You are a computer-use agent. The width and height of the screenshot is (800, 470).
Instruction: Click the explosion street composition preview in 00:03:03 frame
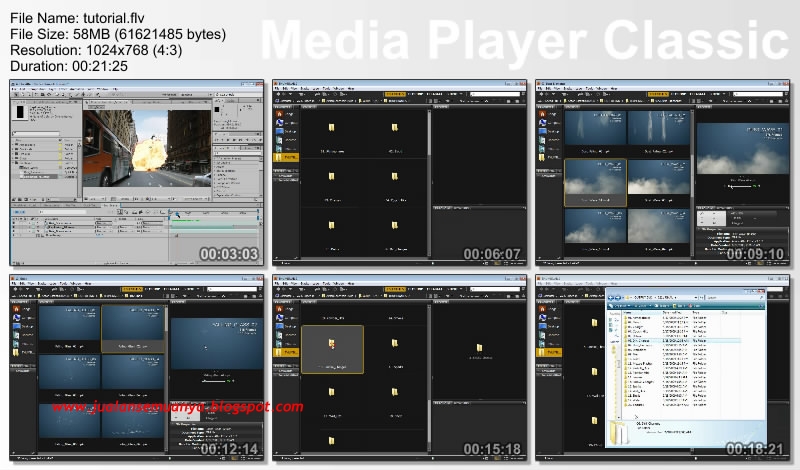[147, 148]
